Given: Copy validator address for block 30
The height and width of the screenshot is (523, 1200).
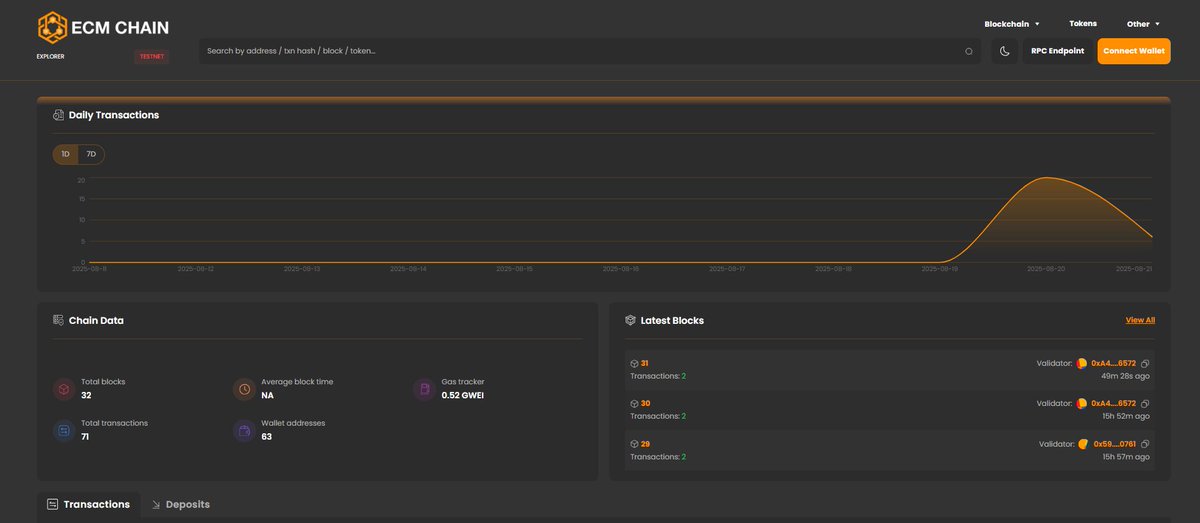Looking at the screenshot, I should pos(1146,403).
